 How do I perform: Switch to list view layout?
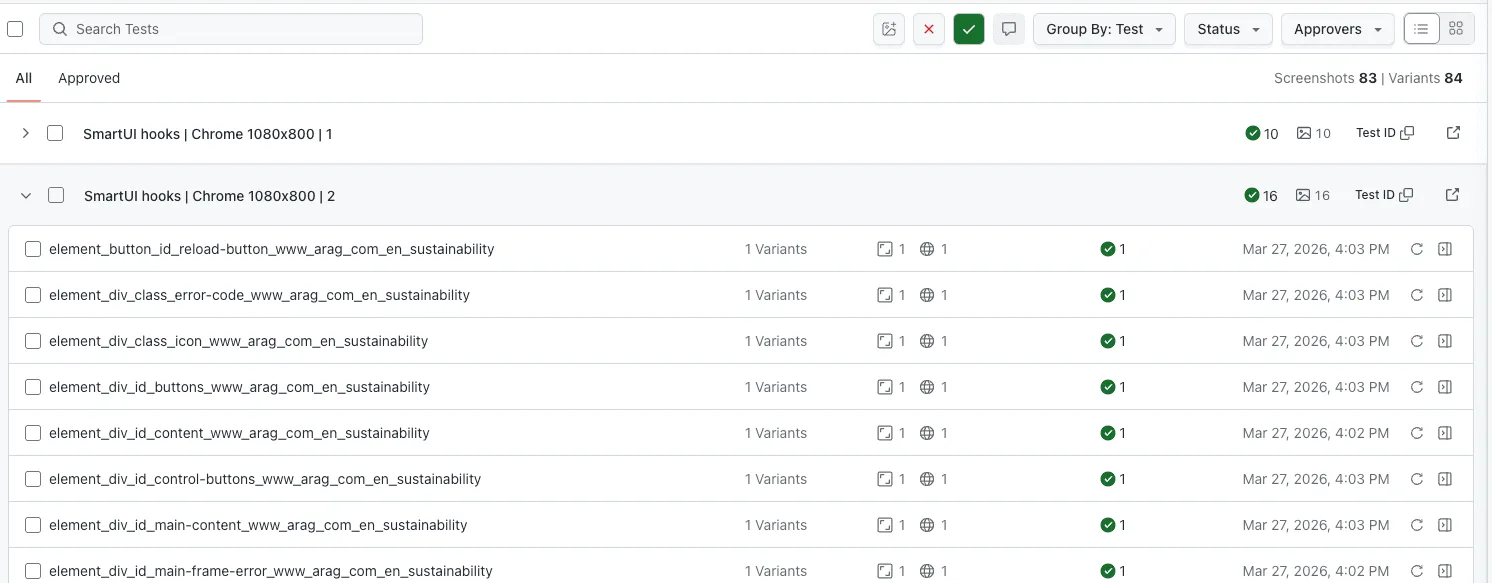1422,29
